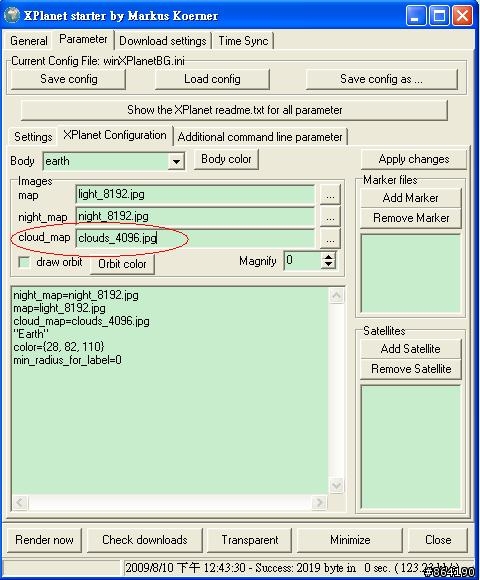Click the config text scroll up arrow
The width and height of the screenshot is (480, 580).
tap(337, 295)
